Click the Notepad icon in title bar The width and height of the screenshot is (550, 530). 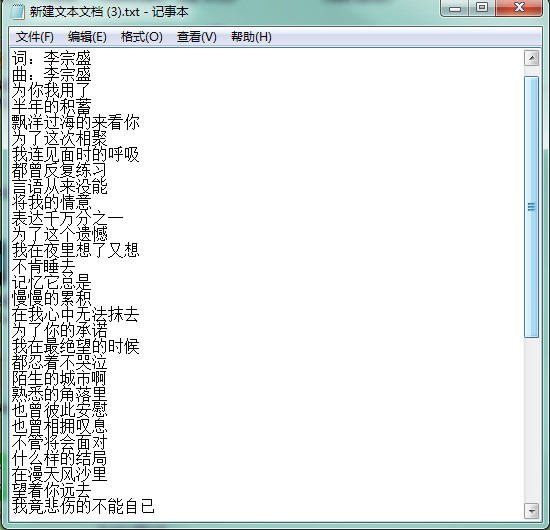17,12
